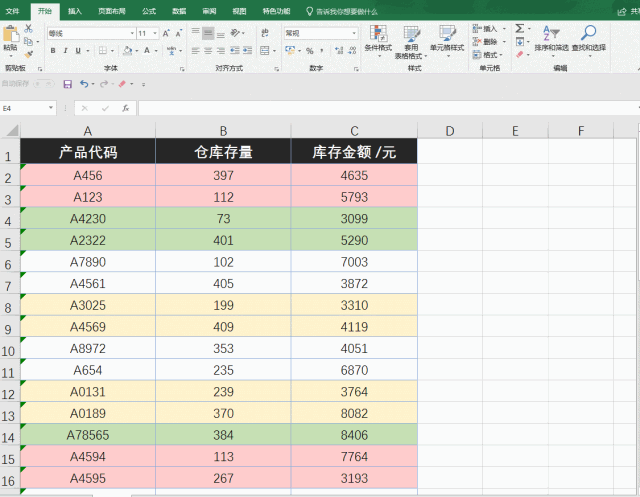Open Cell Styles (单元格样式)
640x497 pixels.
click(447, 41)
